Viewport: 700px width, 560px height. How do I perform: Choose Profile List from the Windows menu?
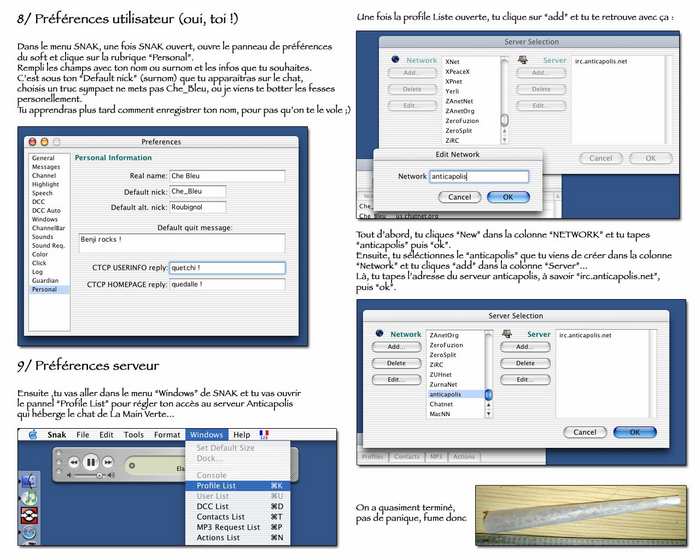[x=238, y=485]
